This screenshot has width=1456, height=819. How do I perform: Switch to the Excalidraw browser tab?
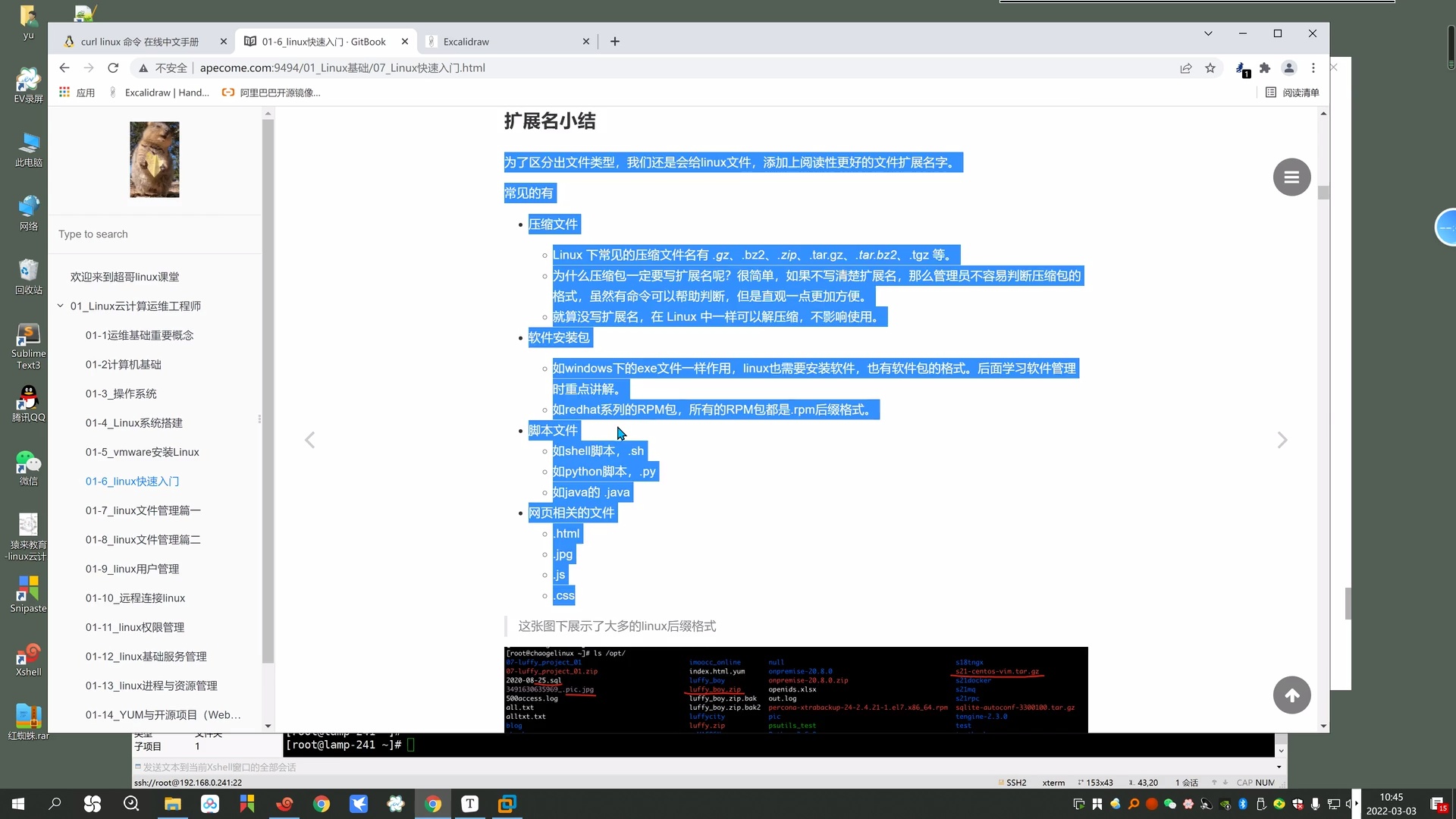point(466,42)
